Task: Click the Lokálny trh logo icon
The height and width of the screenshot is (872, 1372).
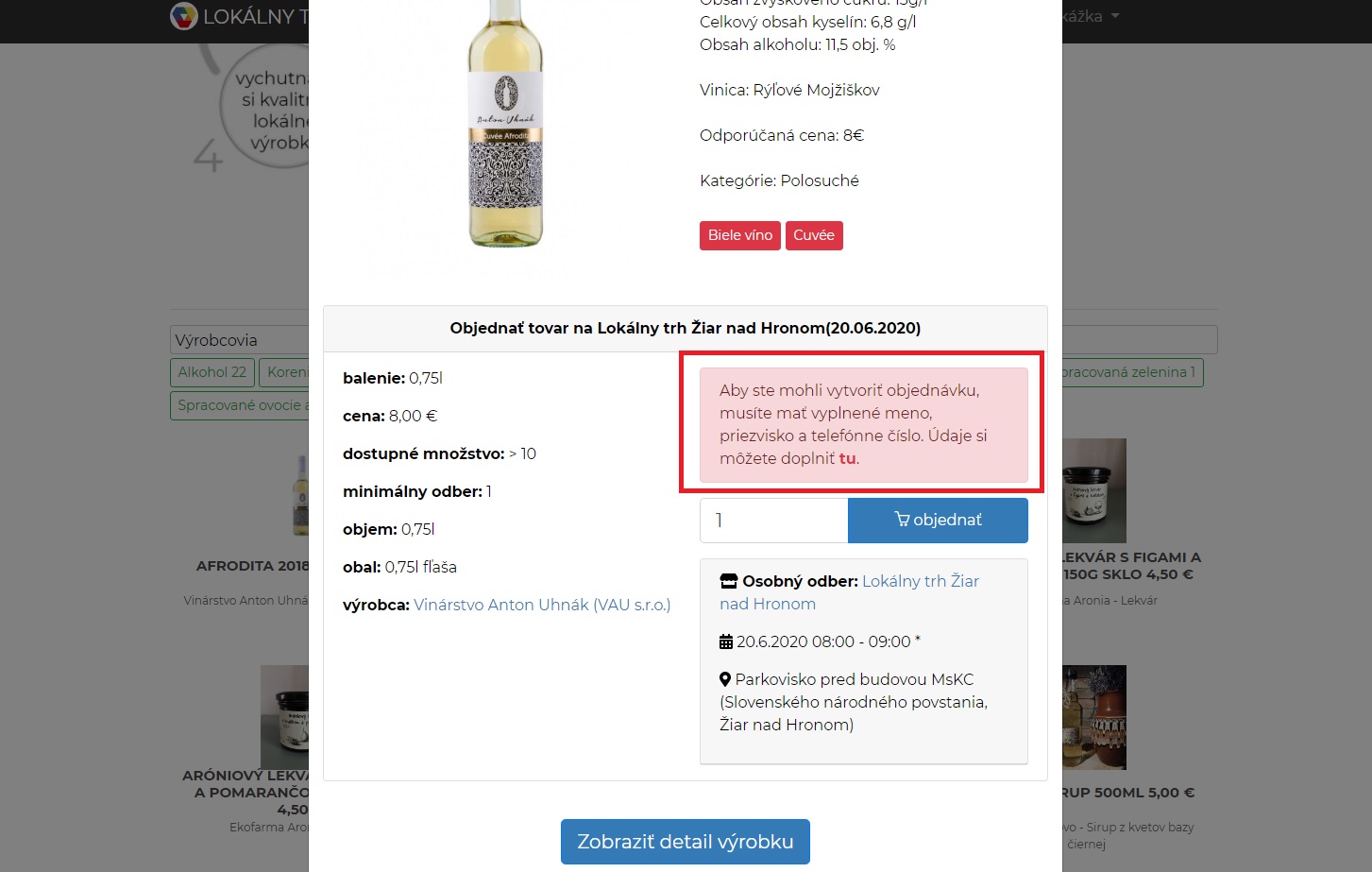Action: point(183,16)
